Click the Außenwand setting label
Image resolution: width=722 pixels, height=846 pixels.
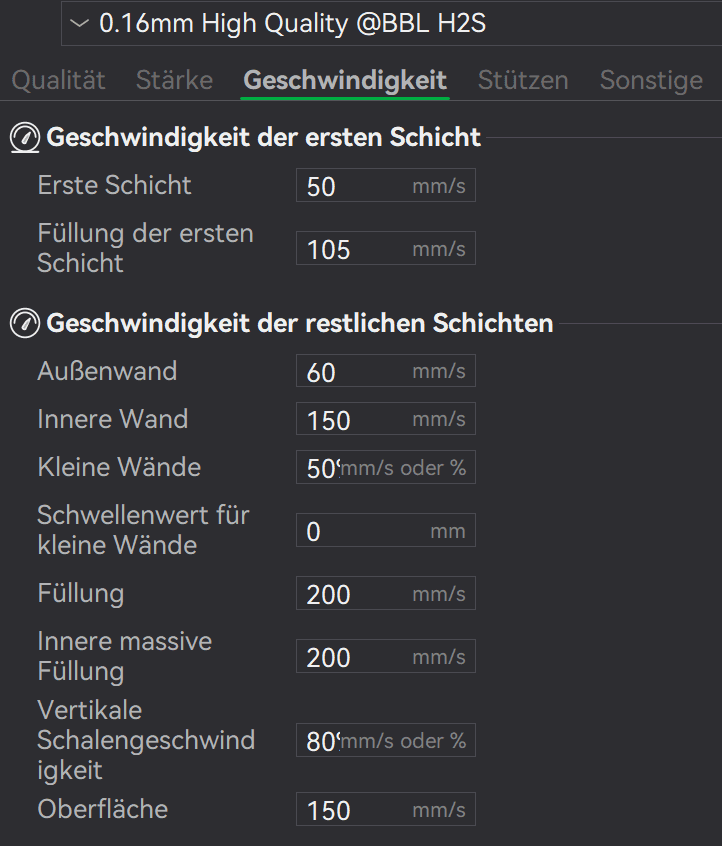(x=107, y=372)
